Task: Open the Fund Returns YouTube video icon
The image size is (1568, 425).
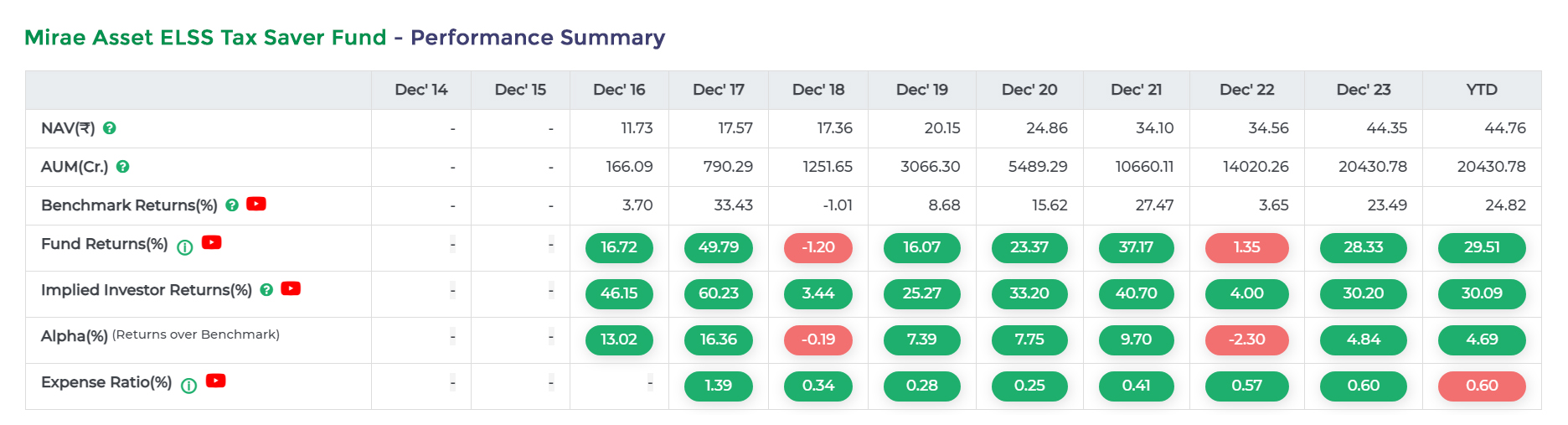Action: pyautogui.click(x=212, y=242)
